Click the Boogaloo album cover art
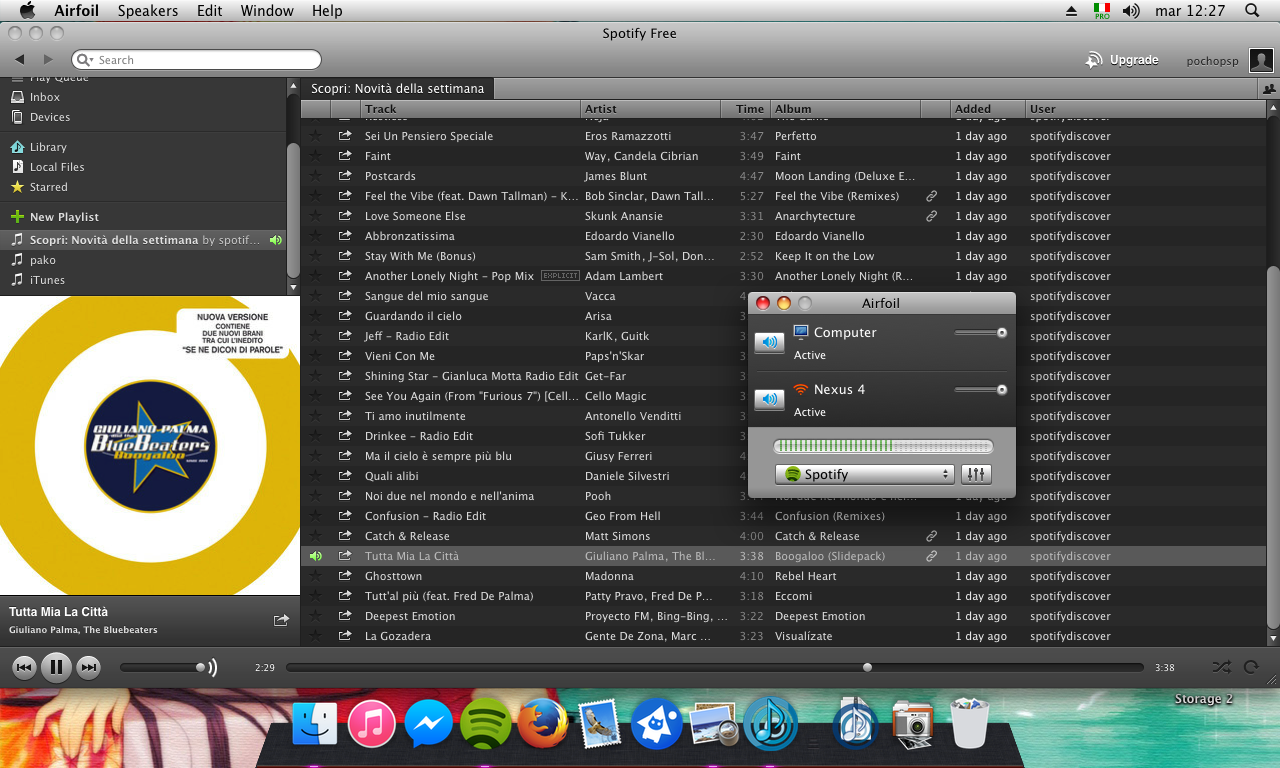The height and width of the screenshot is (768, 1280). pos(150,446)
